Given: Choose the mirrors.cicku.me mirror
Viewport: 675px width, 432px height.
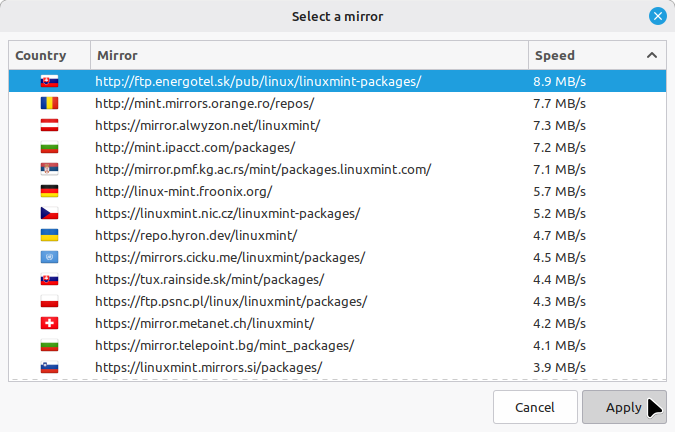Looking at the screenshot, I should 230,257.
